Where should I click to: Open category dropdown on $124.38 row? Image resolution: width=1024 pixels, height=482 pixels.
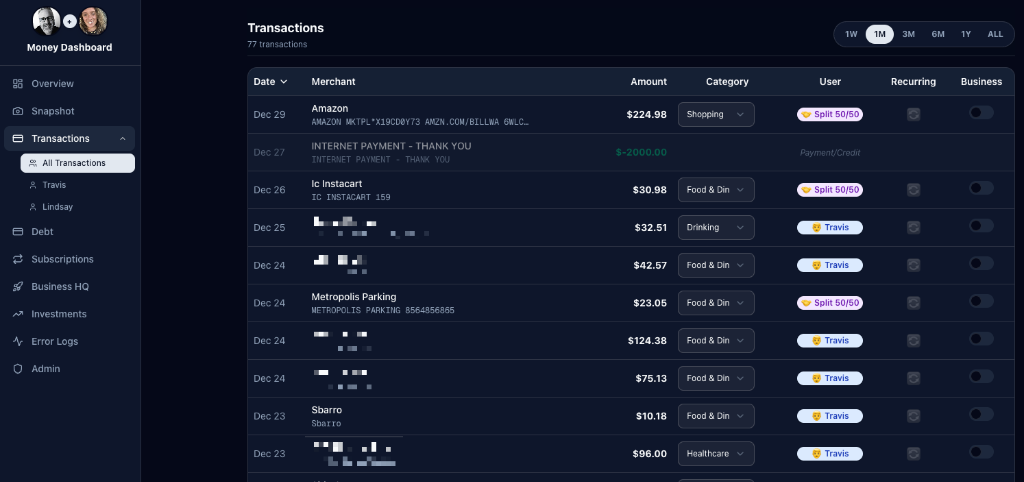pos(716,340)
